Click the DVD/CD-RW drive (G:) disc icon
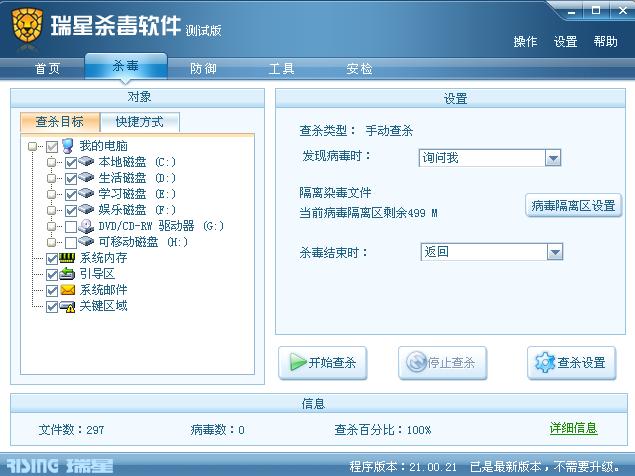 click(86, 226)
